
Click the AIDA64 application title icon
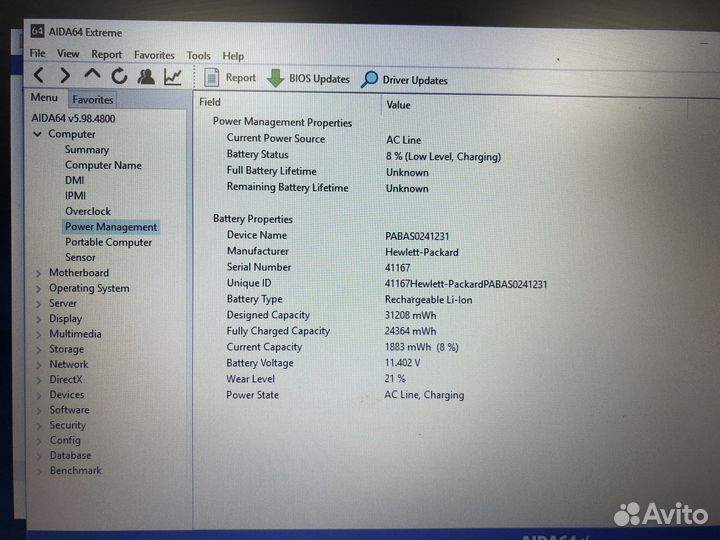37,31
